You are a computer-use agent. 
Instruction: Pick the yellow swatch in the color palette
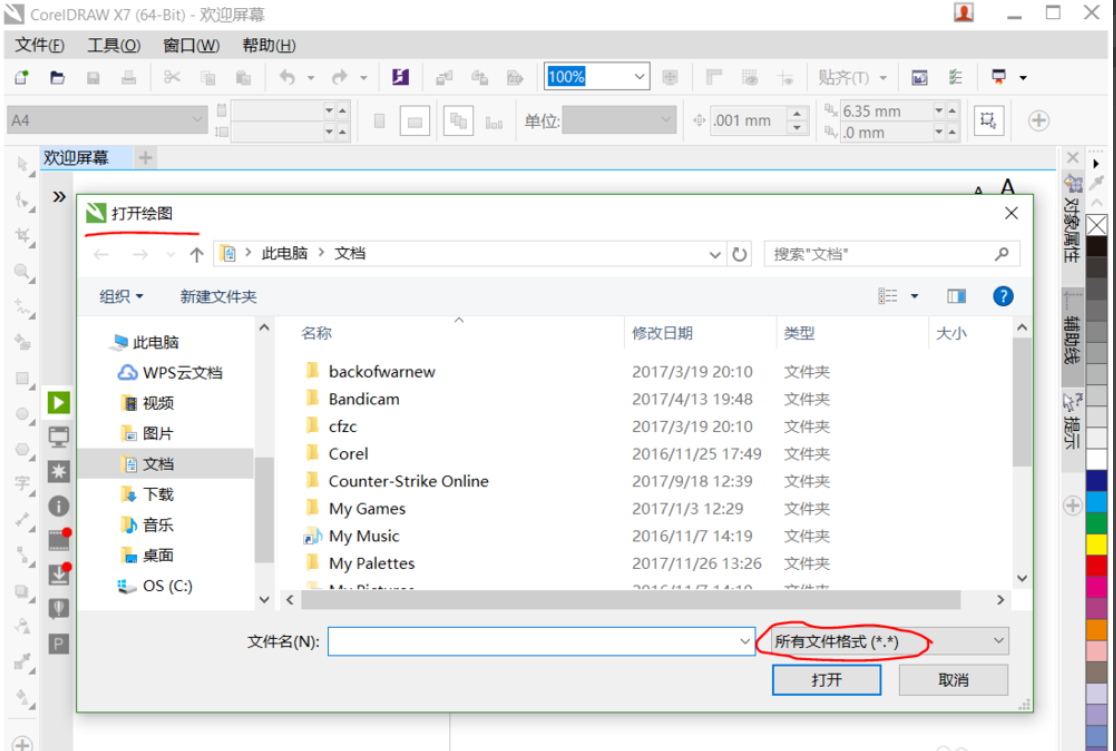pyautogui.click(x=1097, y=544)
